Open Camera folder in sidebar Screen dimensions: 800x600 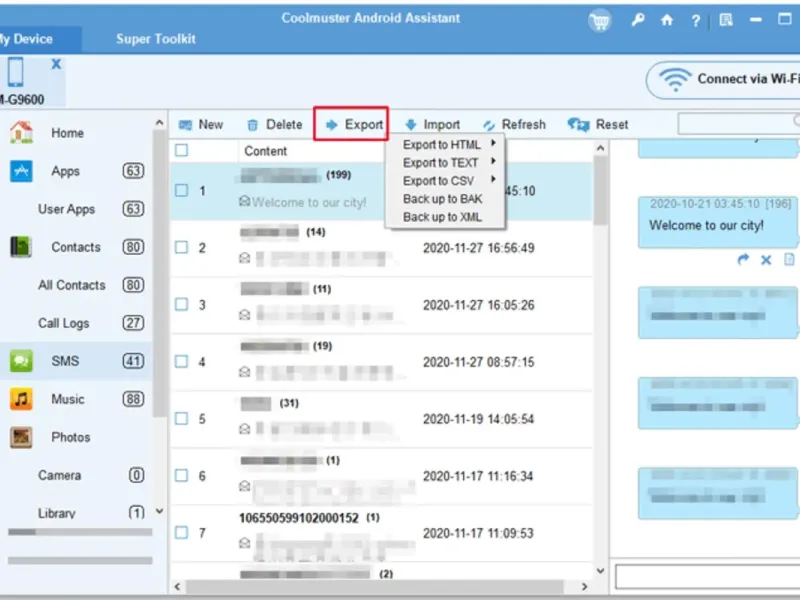click(59, 476)
